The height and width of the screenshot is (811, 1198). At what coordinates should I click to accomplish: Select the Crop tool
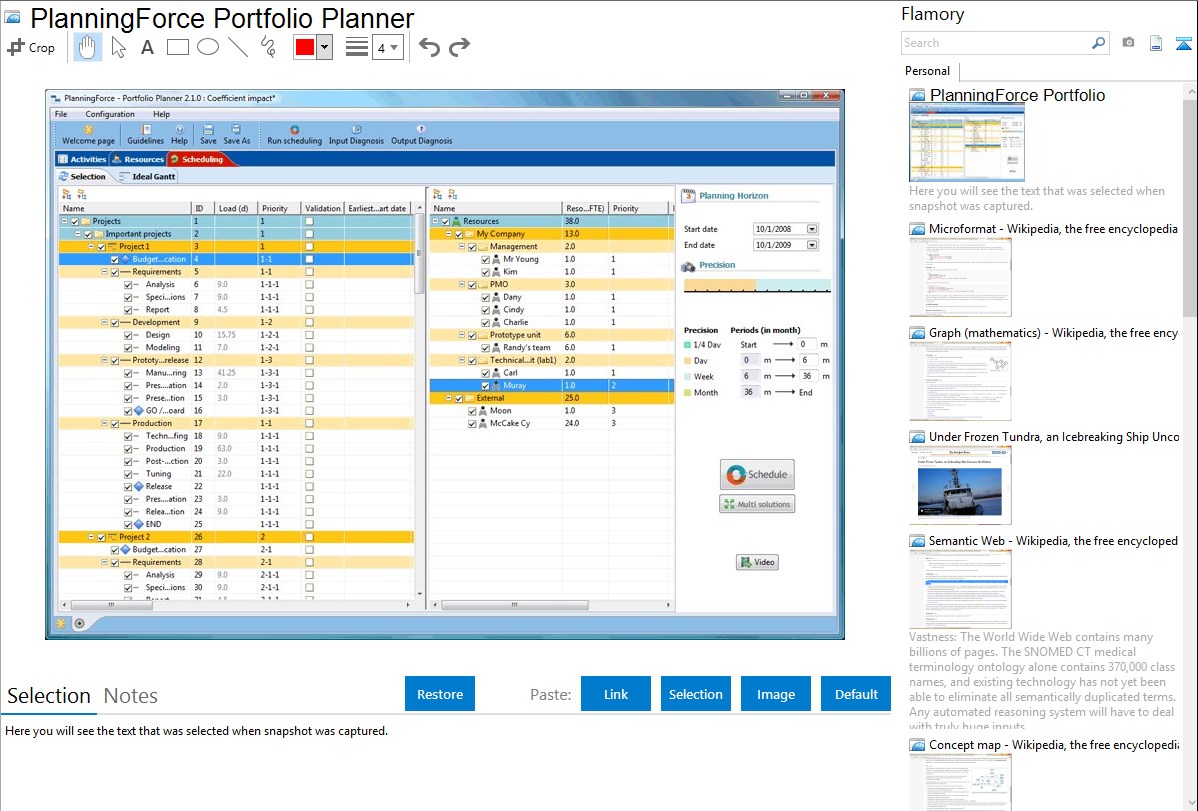point(31,47)
